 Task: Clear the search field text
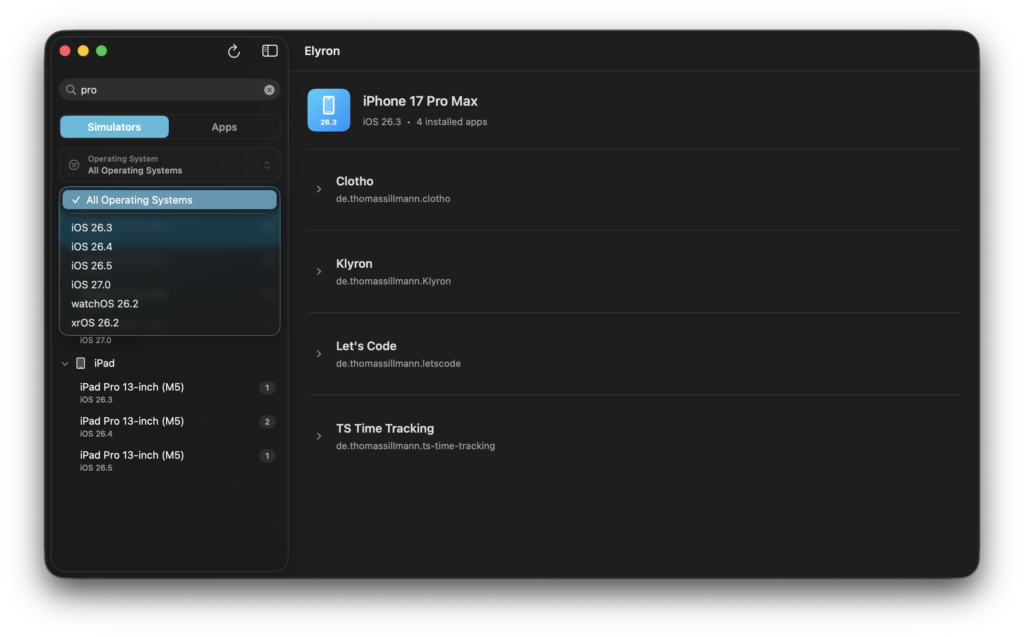269,90
